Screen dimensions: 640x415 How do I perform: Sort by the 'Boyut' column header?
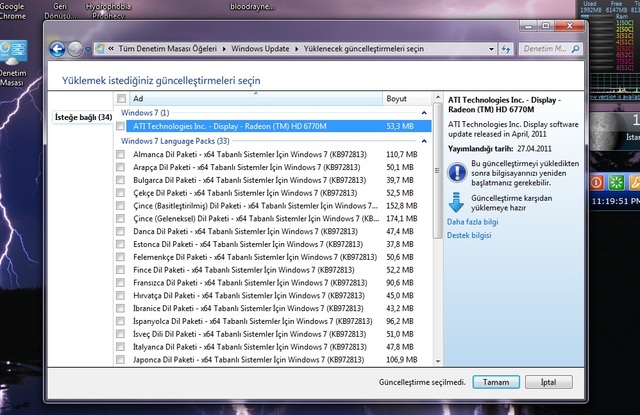406,98
